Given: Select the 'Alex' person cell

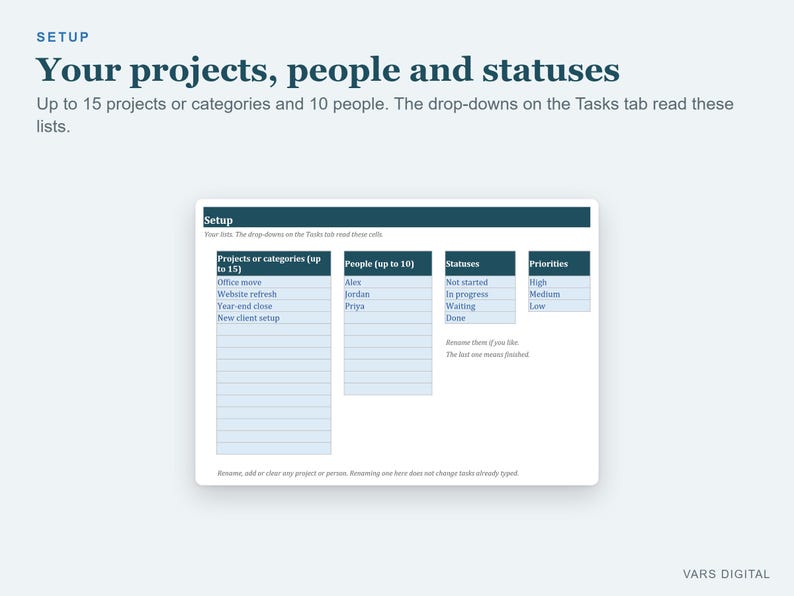Looking at the screenshot, I should tap(388, 282).
